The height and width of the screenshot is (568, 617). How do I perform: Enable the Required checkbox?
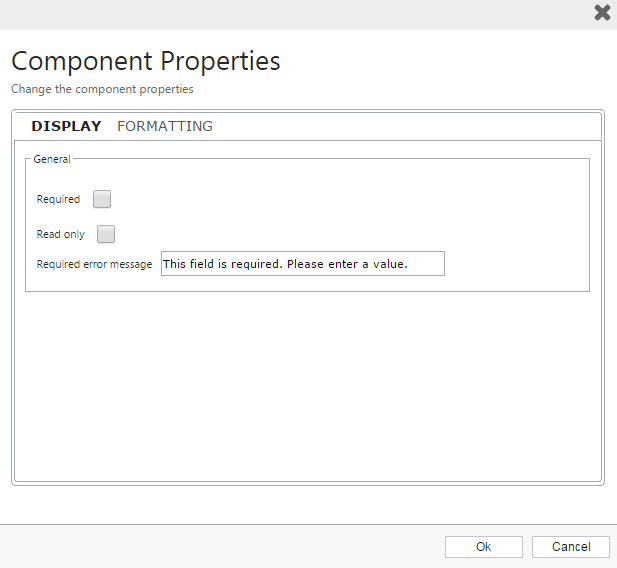pos(102,199)
